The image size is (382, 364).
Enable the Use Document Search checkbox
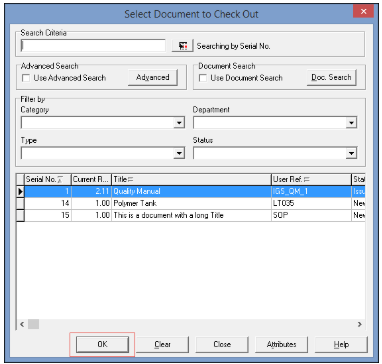(x=203, y=78)
